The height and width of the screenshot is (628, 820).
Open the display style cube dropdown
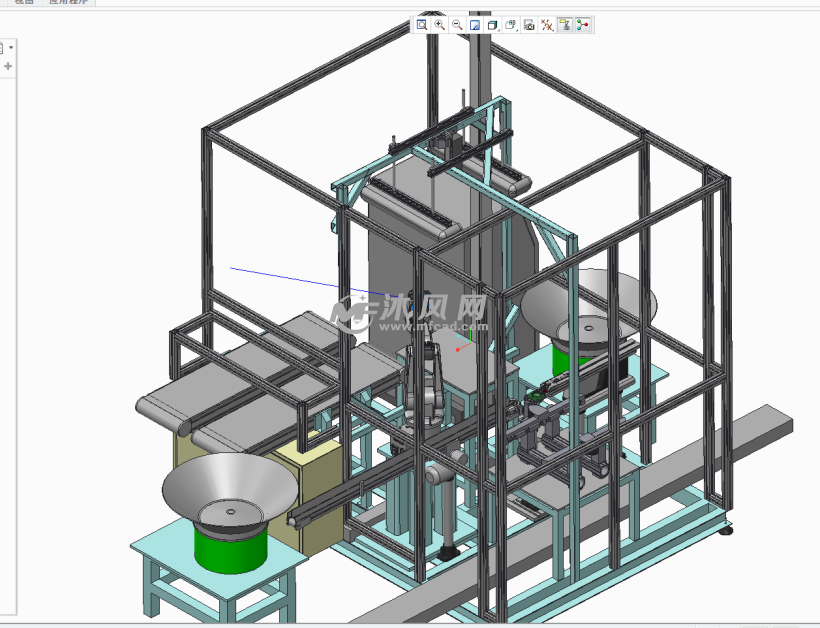coord(493,24)
